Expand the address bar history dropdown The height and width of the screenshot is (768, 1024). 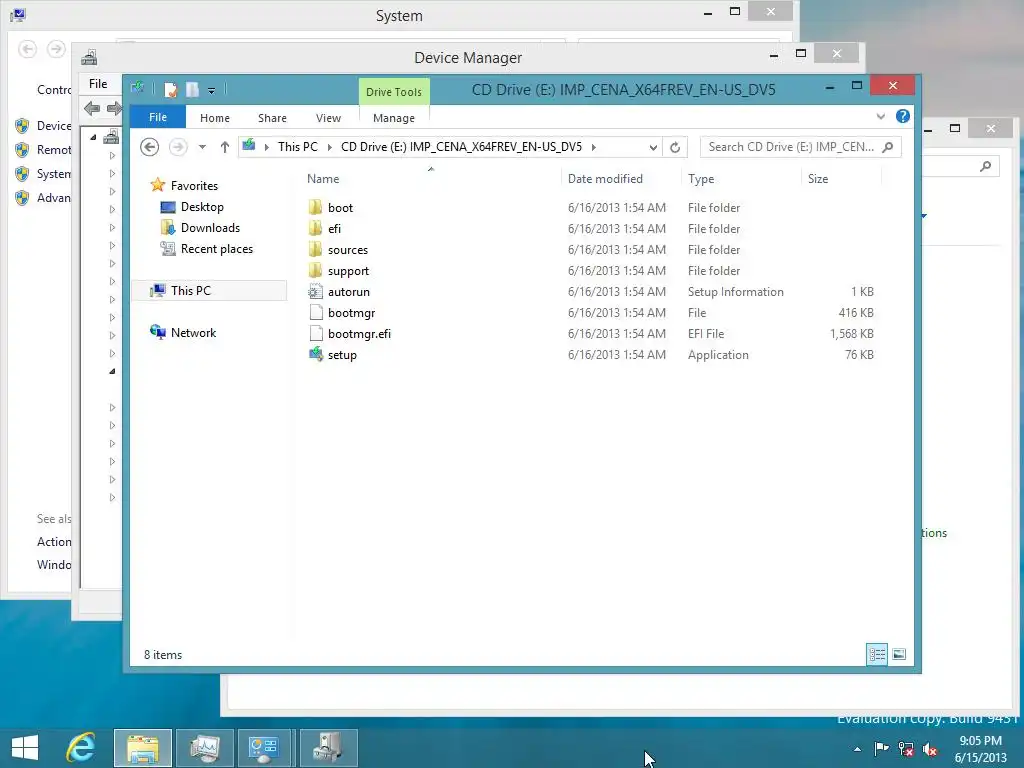click(x=653, y=148)
